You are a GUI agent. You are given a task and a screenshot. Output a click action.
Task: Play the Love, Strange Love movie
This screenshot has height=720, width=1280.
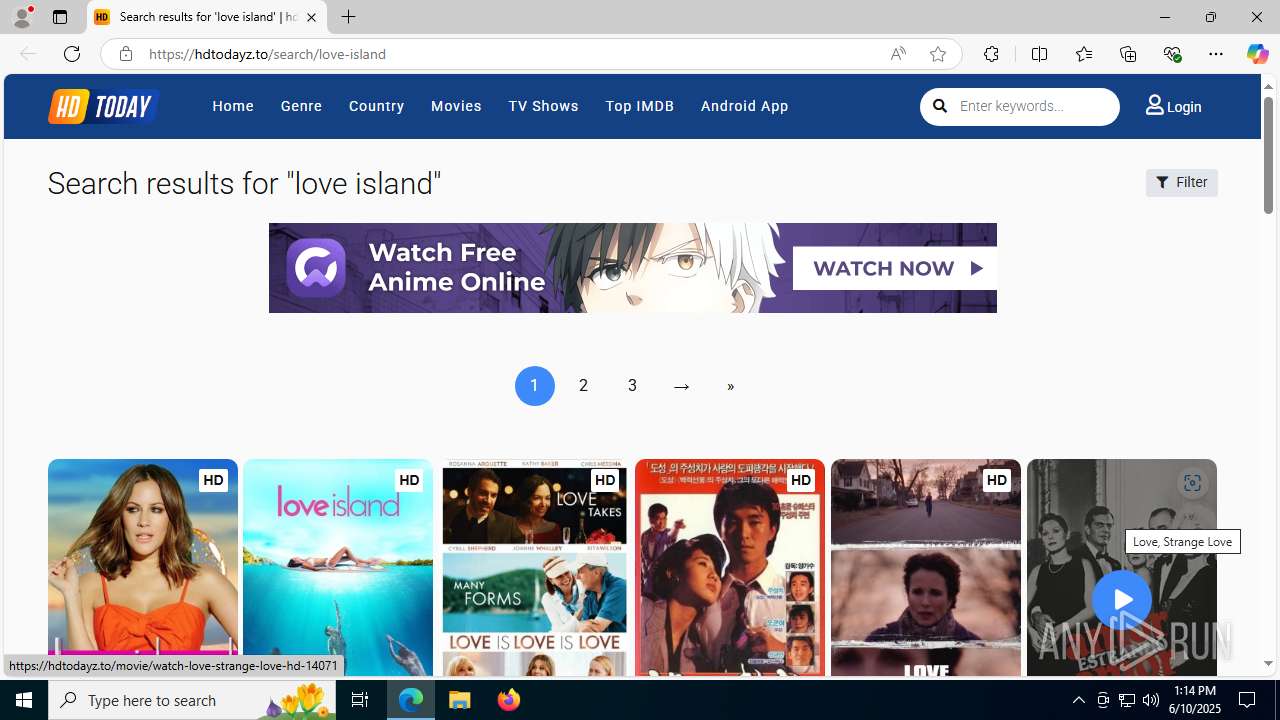coord(1121,600)
